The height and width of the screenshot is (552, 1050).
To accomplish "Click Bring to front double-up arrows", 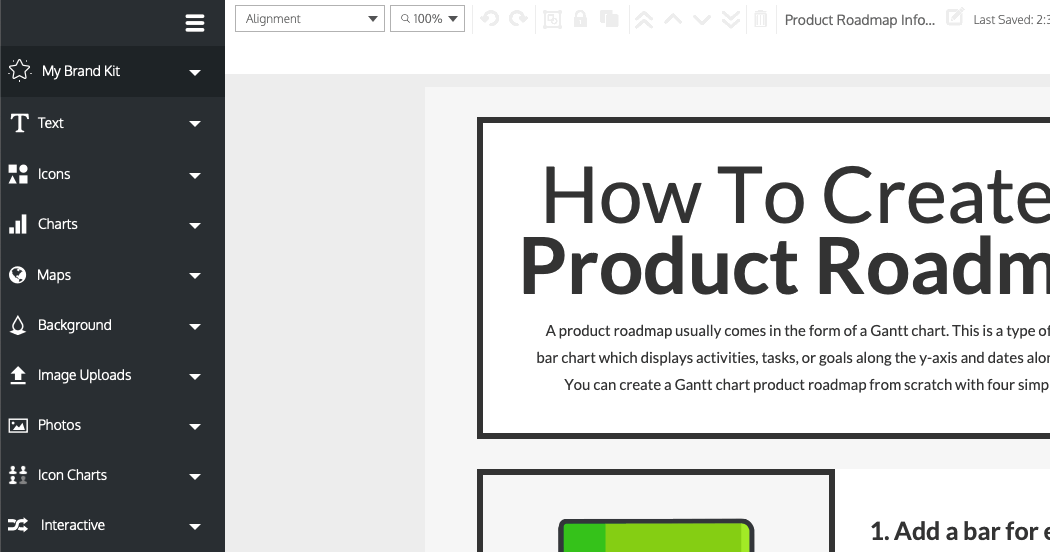I will pyautogui.click(x=644, y=19).
